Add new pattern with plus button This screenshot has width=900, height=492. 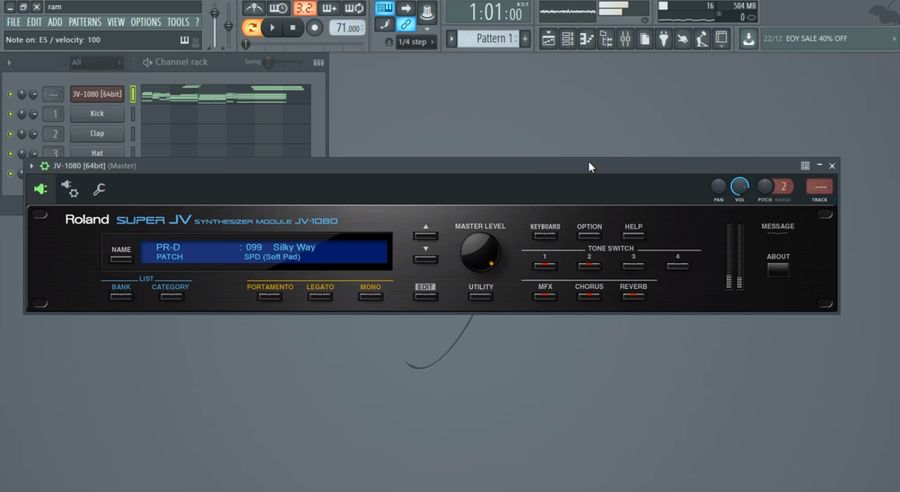pyautogui.click(x=525, y=38)
